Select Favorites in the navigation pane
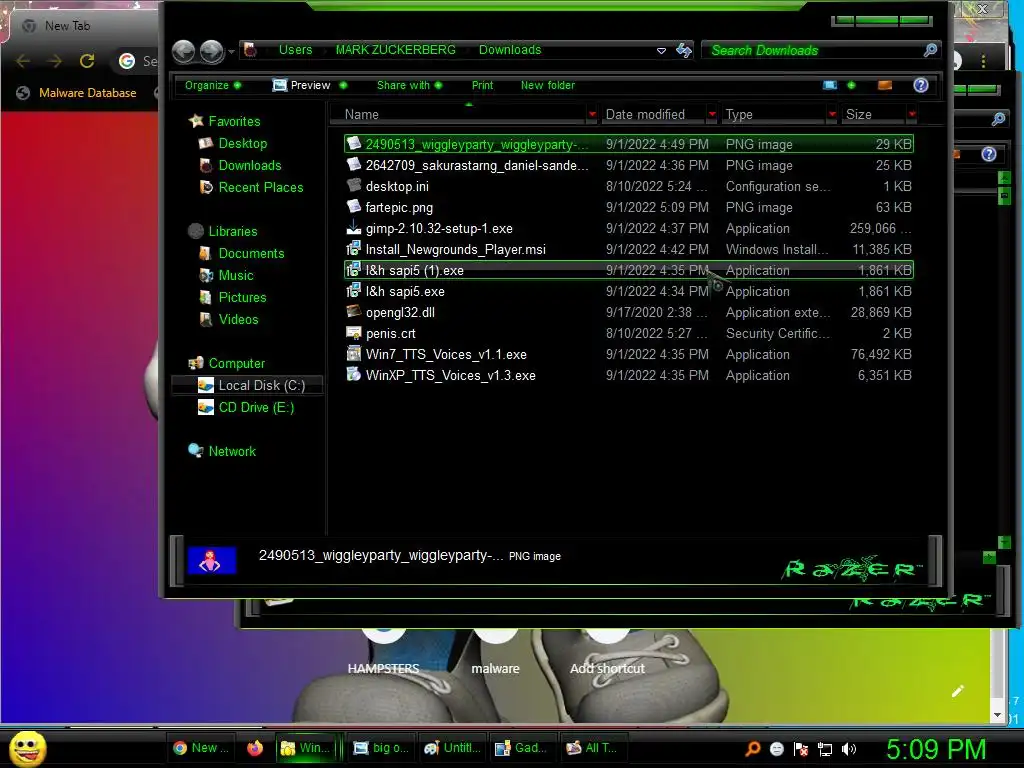The width and height of the screenshot is (1024, 768). pos(225,121)
